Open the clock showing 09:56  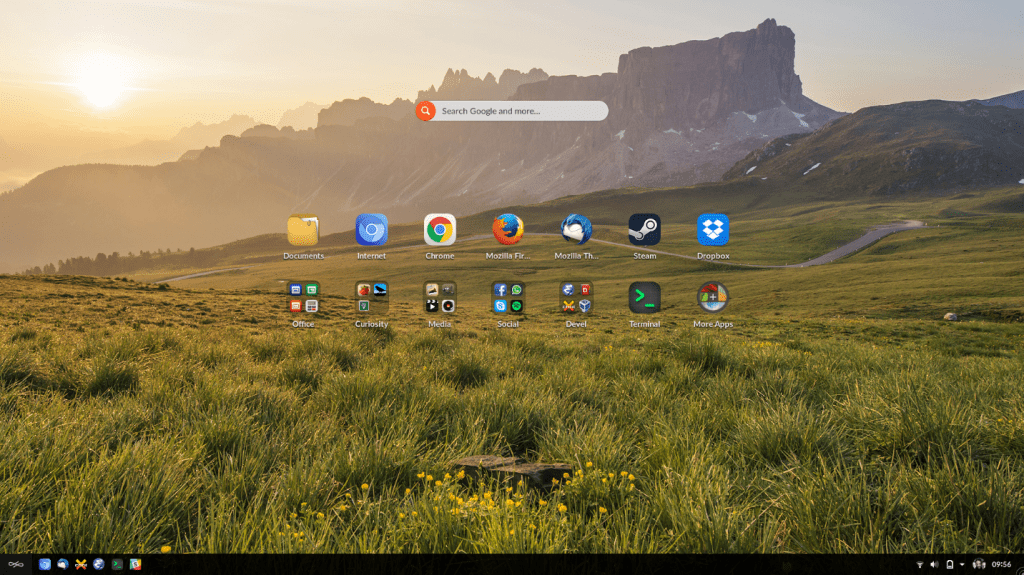coord(1001,565)
